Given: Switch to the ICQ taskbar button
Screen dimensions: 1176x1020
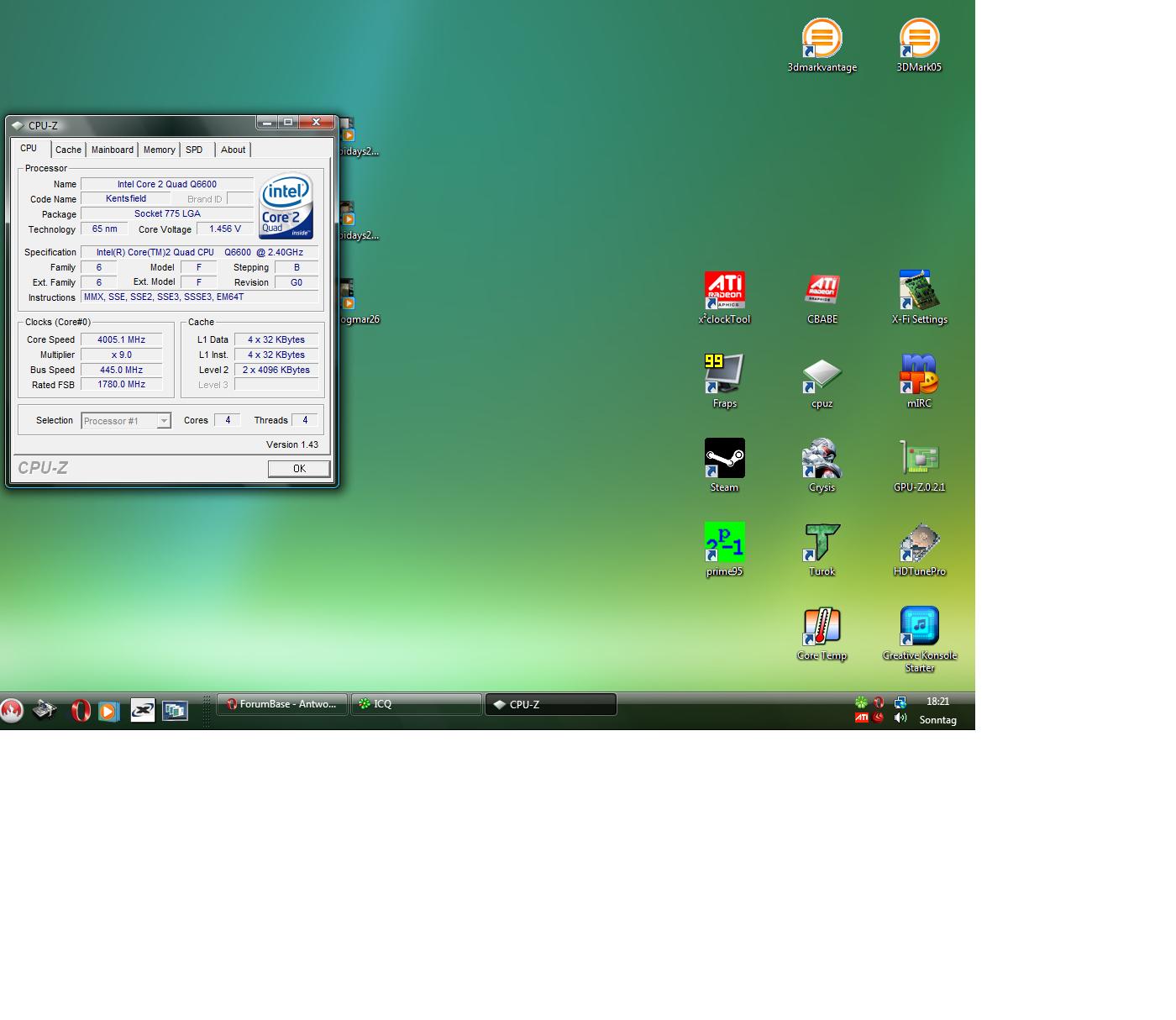Looking at the screenshot, I should point(417,704).
